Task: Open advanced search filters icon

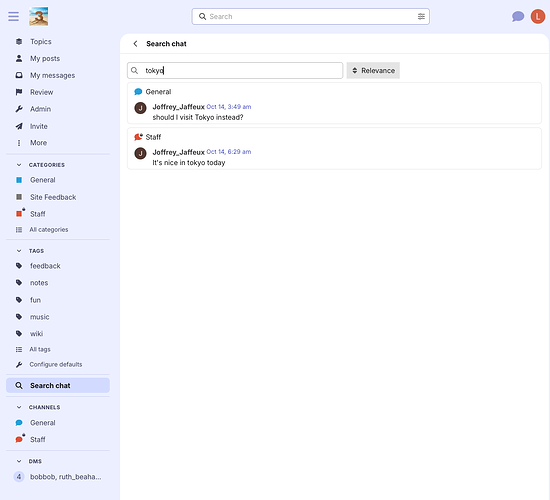Action: pyautogui.click(x=421, y=16)
